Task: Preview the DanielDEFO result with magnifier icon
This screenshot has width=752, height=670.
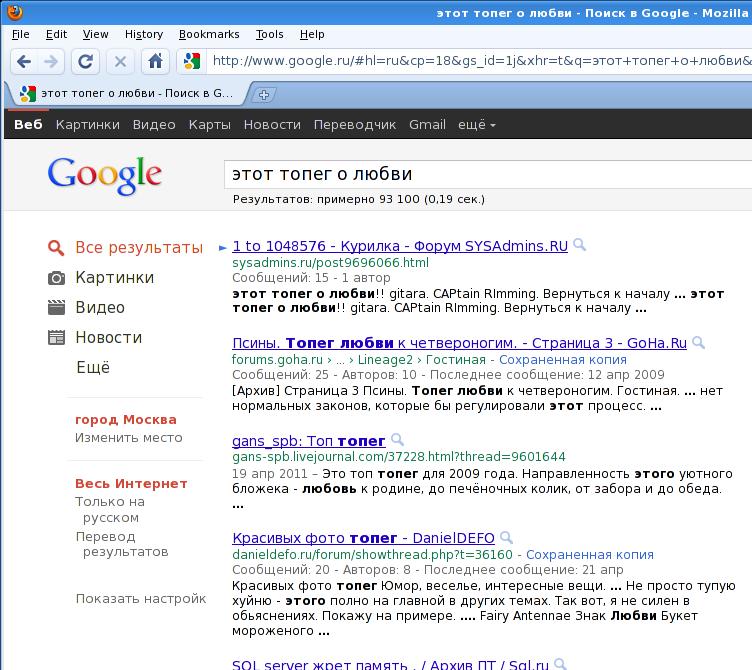Action: pos(506,537)
